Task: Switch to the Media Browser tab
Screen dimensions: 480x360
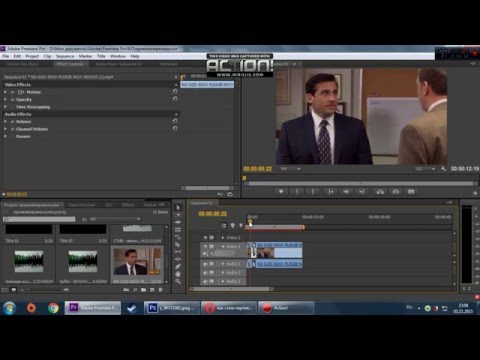Action: pyautogui.click(x=82, y=205)
